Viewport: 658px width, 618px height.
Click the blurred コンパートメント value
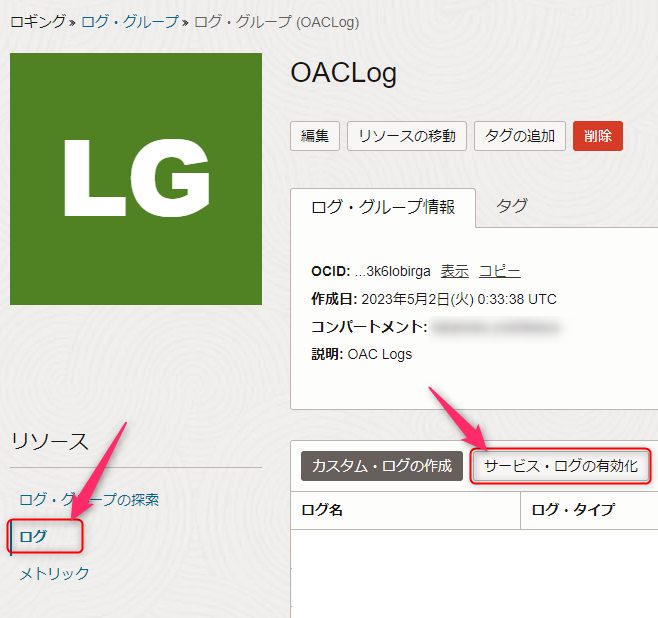tap(496, 327)
